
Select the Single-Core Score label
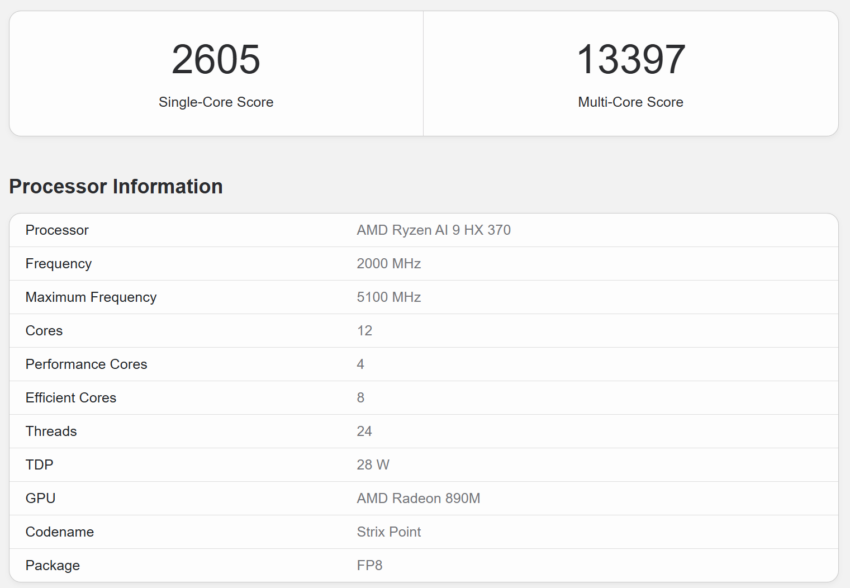coord(216,102)
